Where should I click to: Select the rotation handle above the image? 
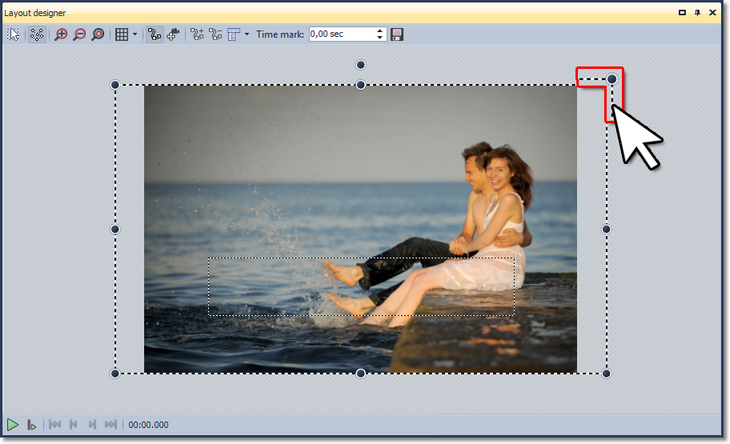tap(361, 65)
